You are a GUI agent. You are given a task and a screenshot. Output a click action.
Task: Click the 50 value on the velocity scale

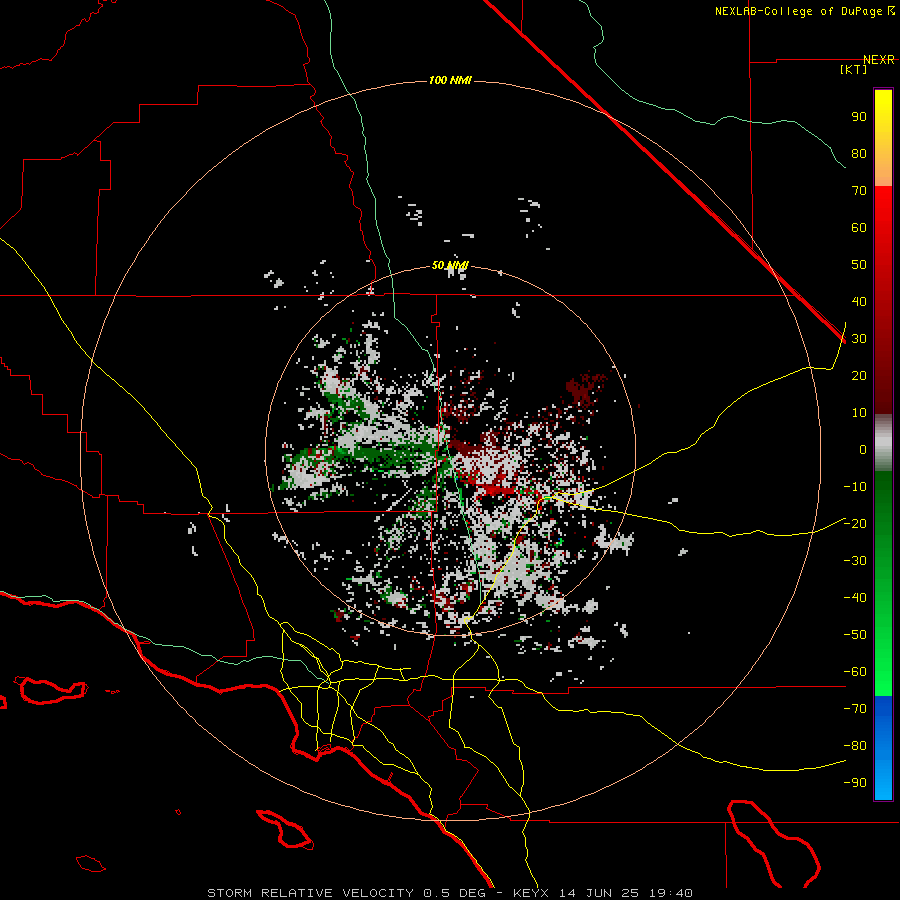(859, 265)
